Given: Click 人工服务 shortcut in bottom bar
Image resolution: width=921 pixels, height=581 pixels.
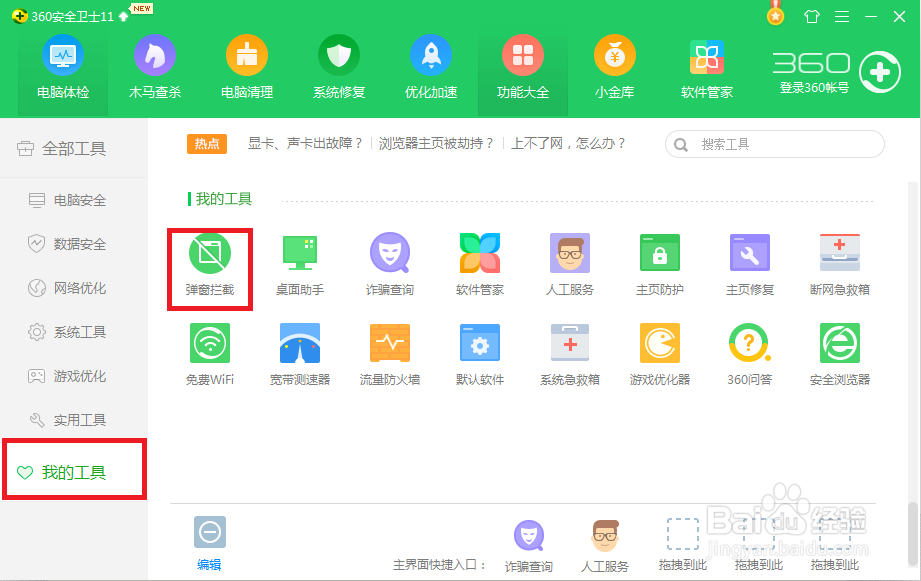Looking at the screenshot, I should pyautogui.click(x=605, y=546).
